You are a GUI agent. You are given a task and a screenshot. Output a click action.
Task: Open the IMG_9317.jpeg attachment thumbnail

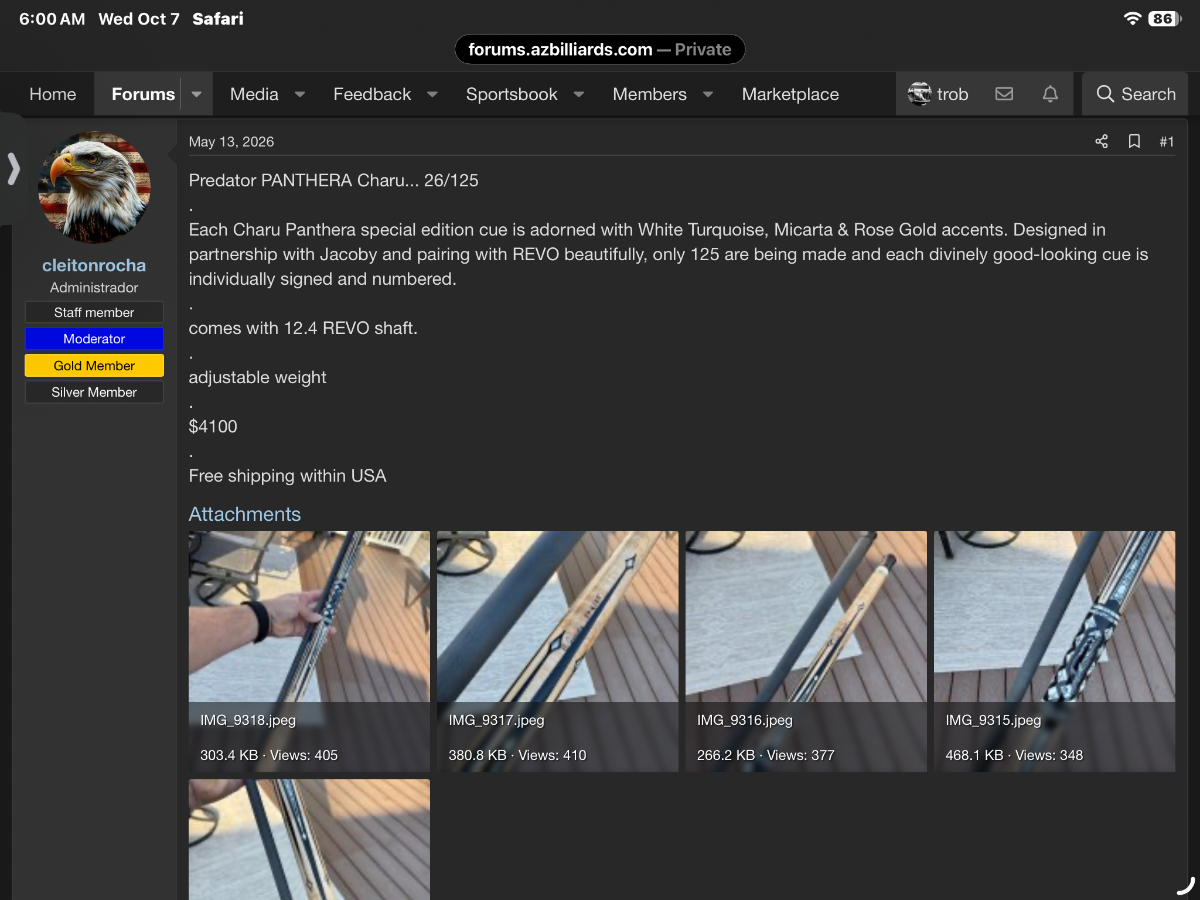pyautogui.click(x=558, y=651)
